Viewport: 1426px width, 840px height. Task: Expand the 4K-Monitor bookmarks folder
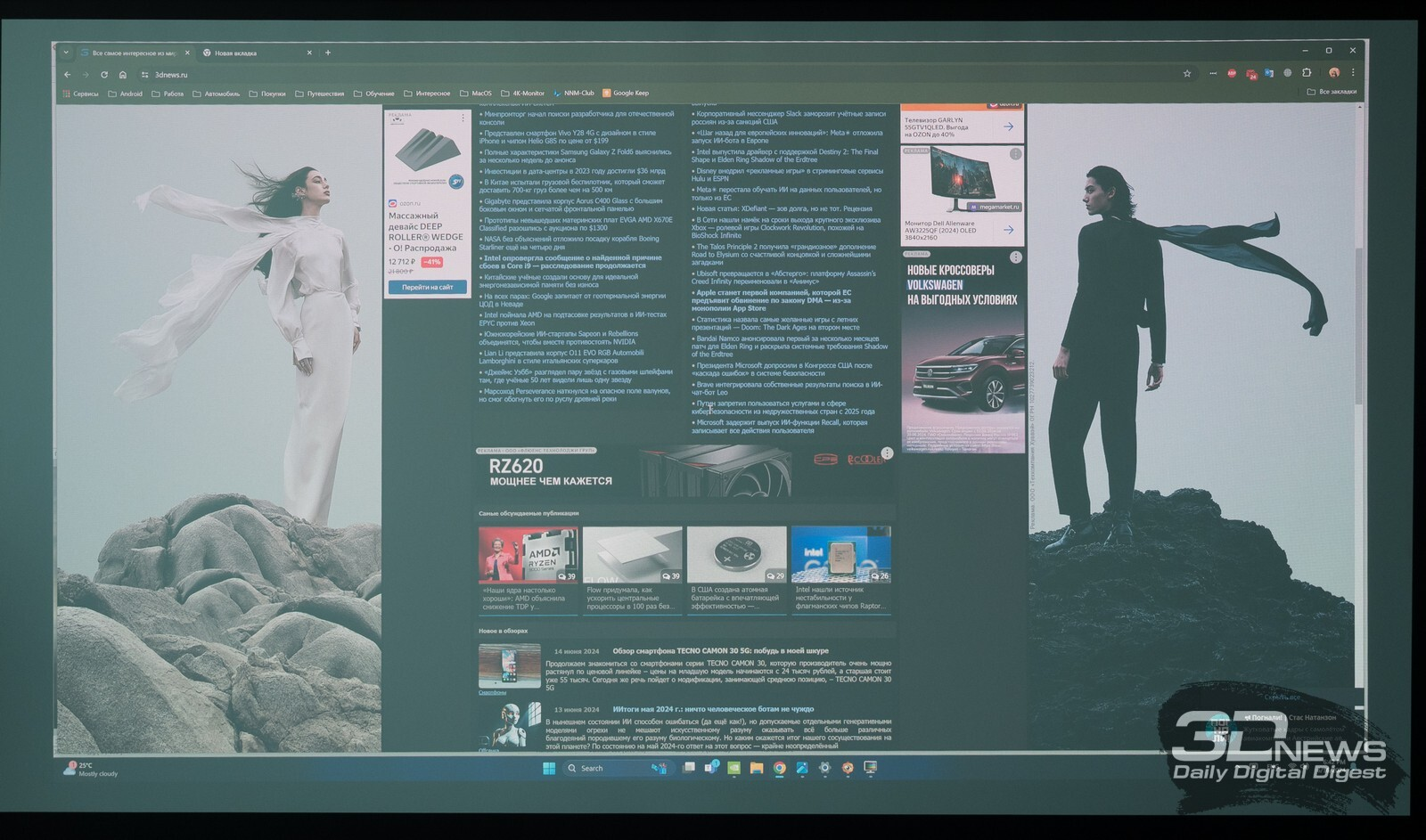pos(522,94)
